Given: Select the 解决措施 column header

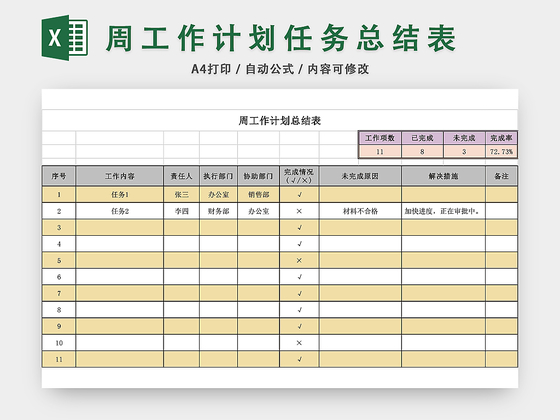Looking at the screenshot, I should (443, 176).
